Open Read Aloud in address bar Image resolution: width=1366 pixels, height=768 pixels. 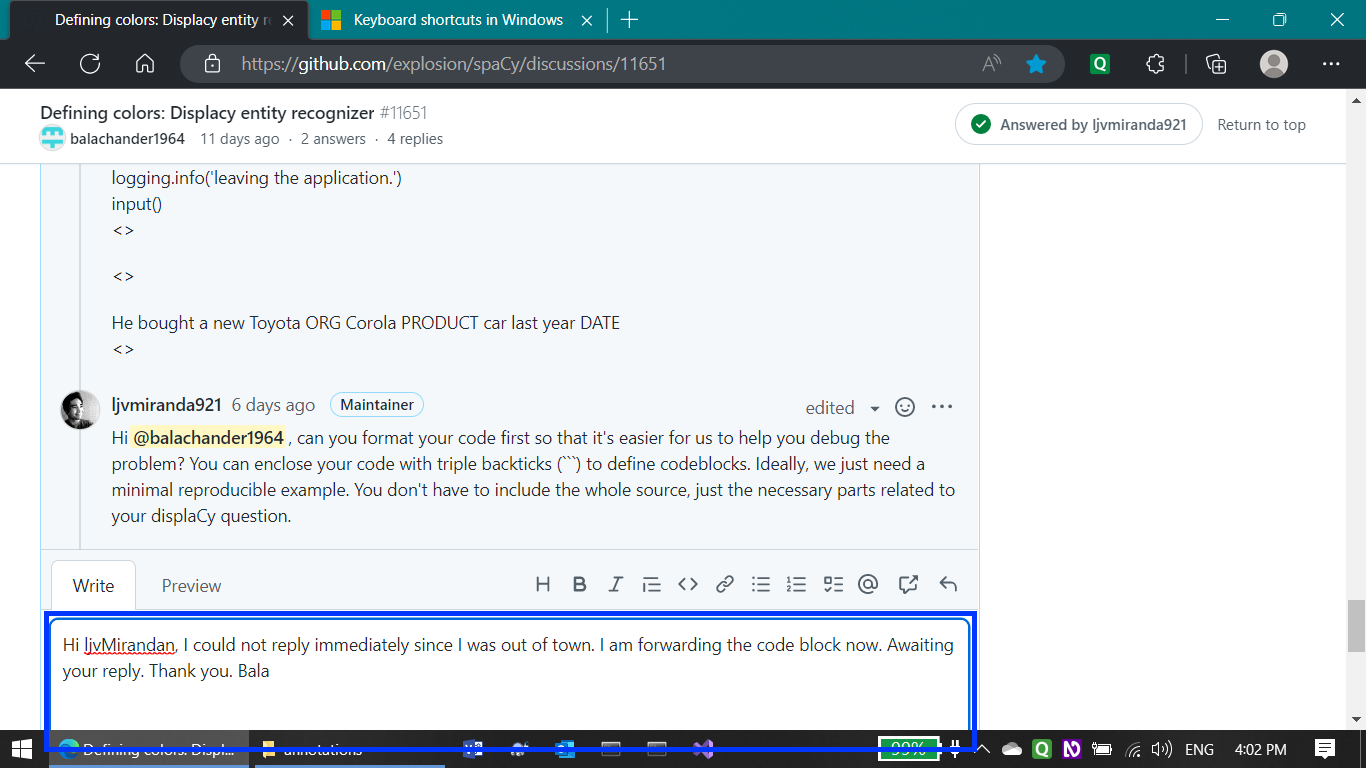pyautogui.click(x=992, y=64)
